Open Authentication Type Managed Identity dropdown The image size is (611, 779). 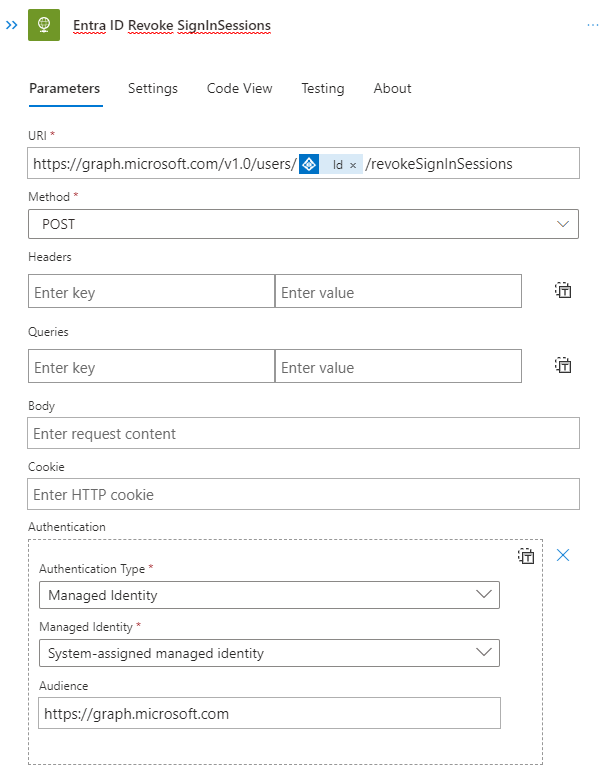(269, 595)
